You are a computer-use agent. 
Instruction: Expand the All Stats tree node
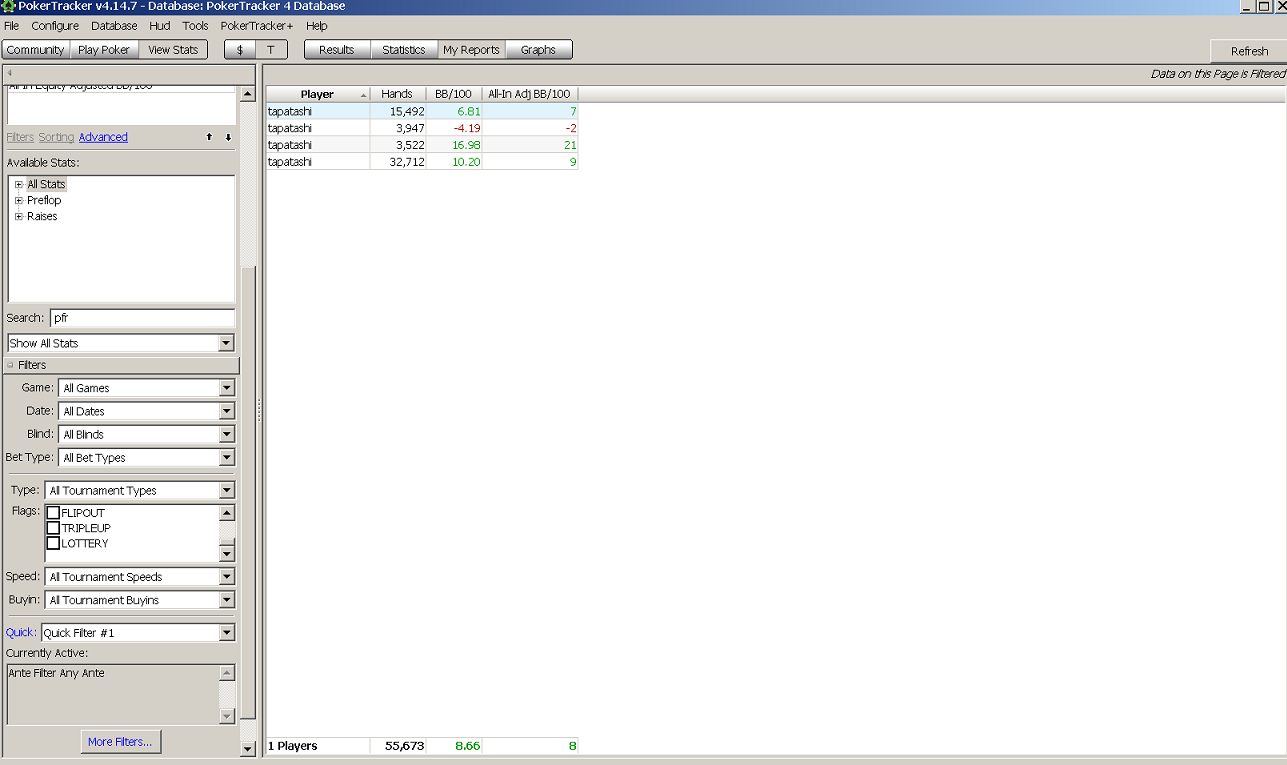19,184
